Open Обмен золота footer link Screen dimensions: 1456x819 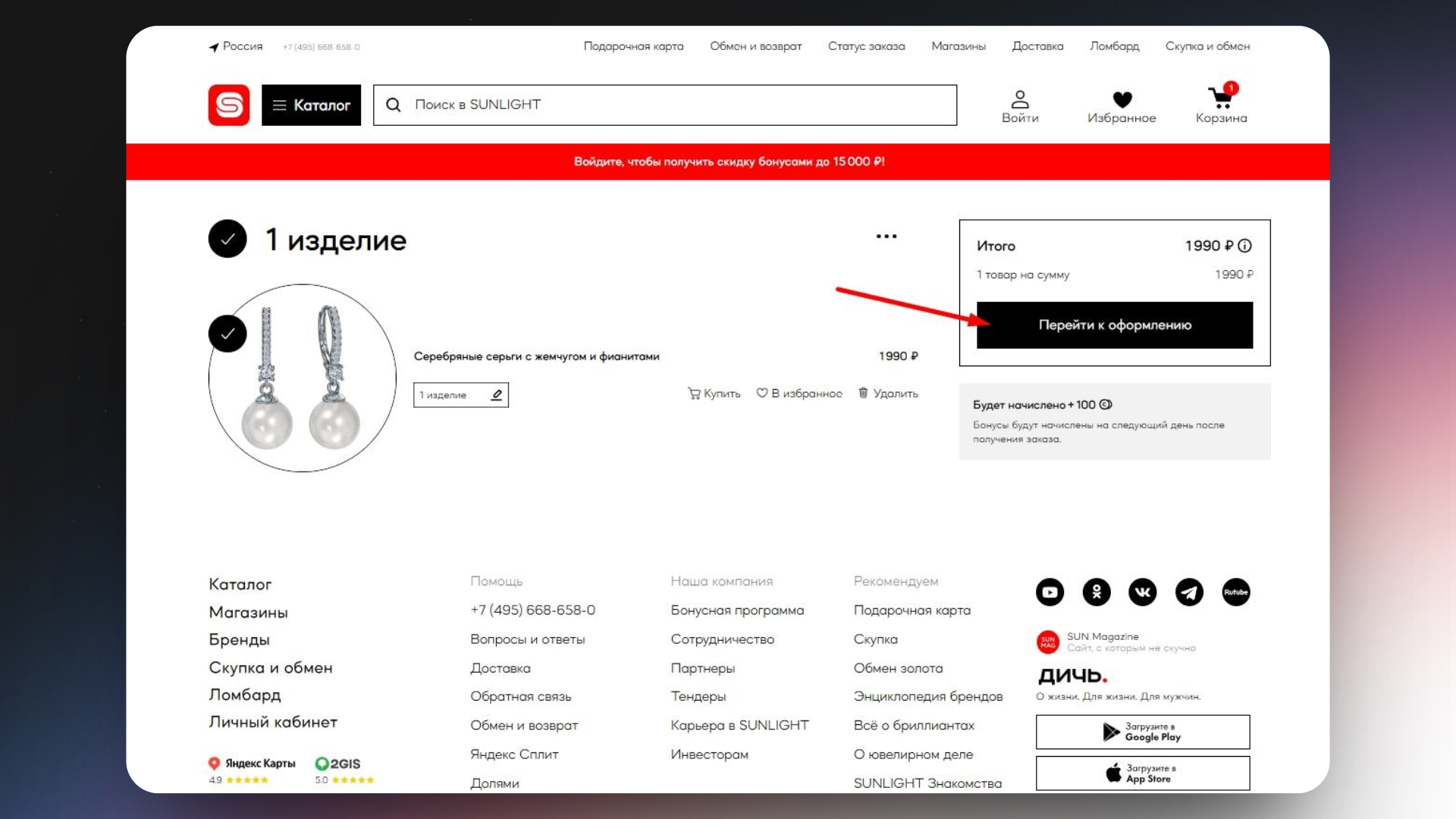tap(899, 668)
